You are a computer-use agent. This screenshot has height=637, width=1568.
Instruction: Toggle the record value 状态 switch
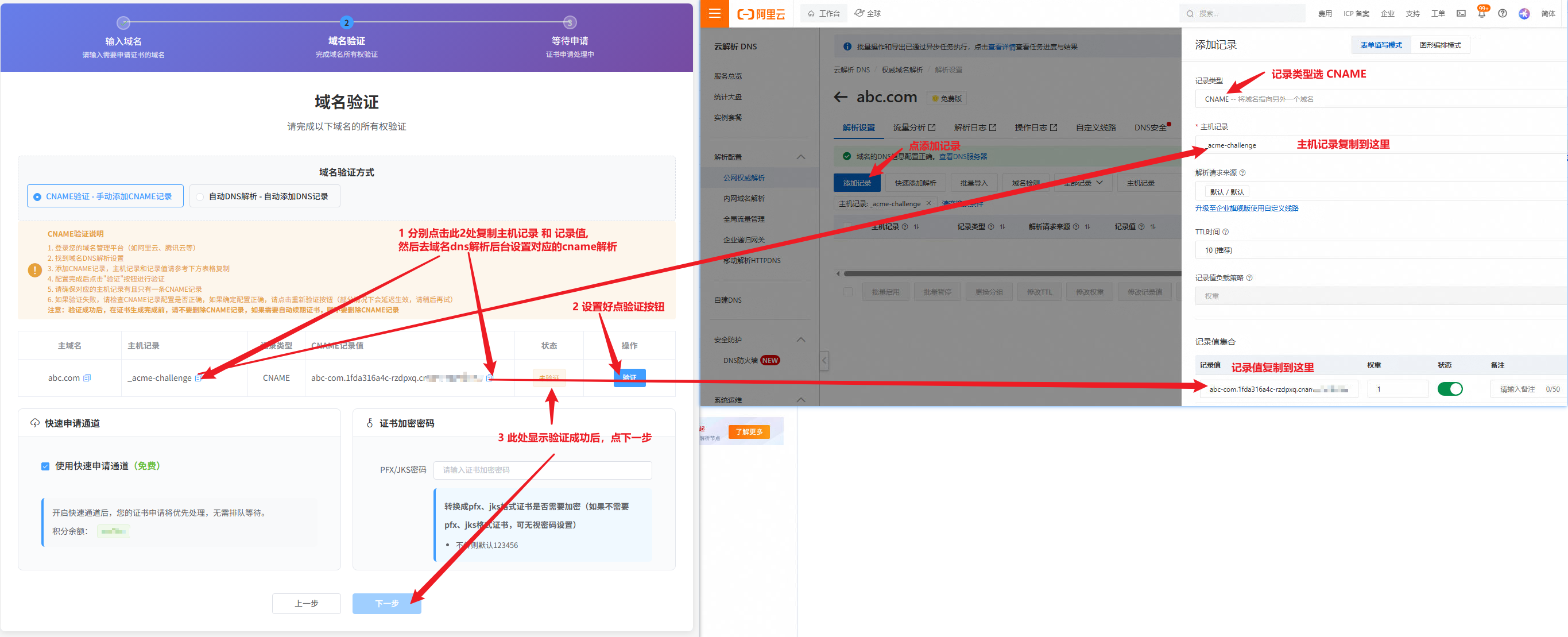[x=1449, y=389]
